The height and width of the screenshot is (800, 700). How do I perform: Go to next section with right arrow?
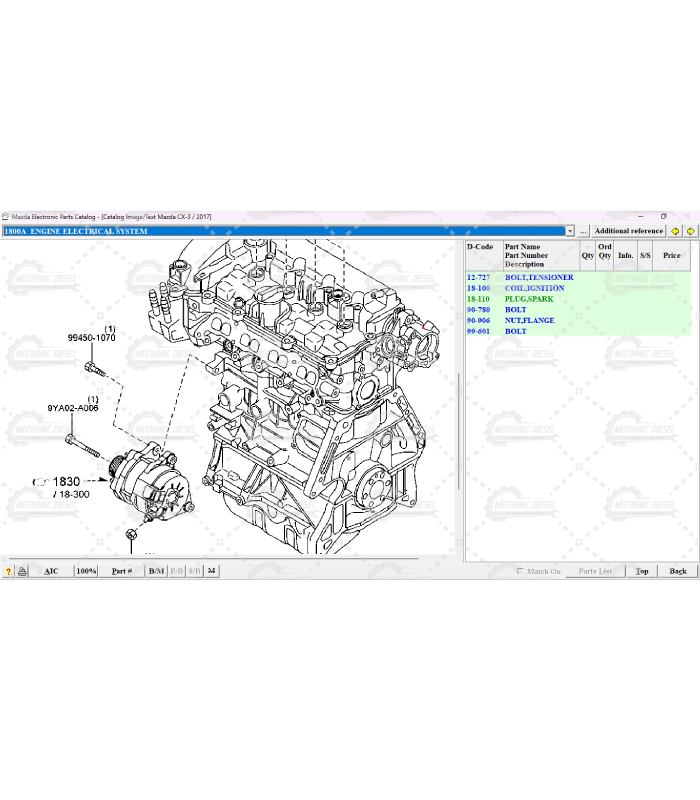(x=690, y=231)
